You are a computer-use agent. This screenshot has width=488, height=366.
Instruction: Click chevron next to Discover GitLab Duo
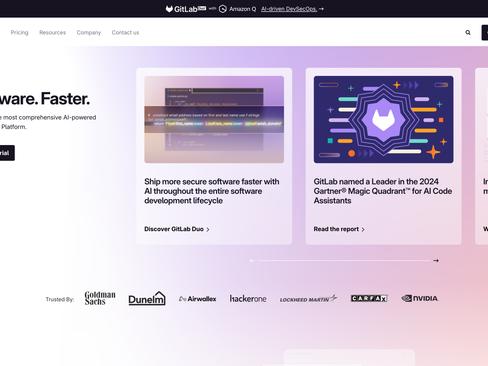(208, 229)
